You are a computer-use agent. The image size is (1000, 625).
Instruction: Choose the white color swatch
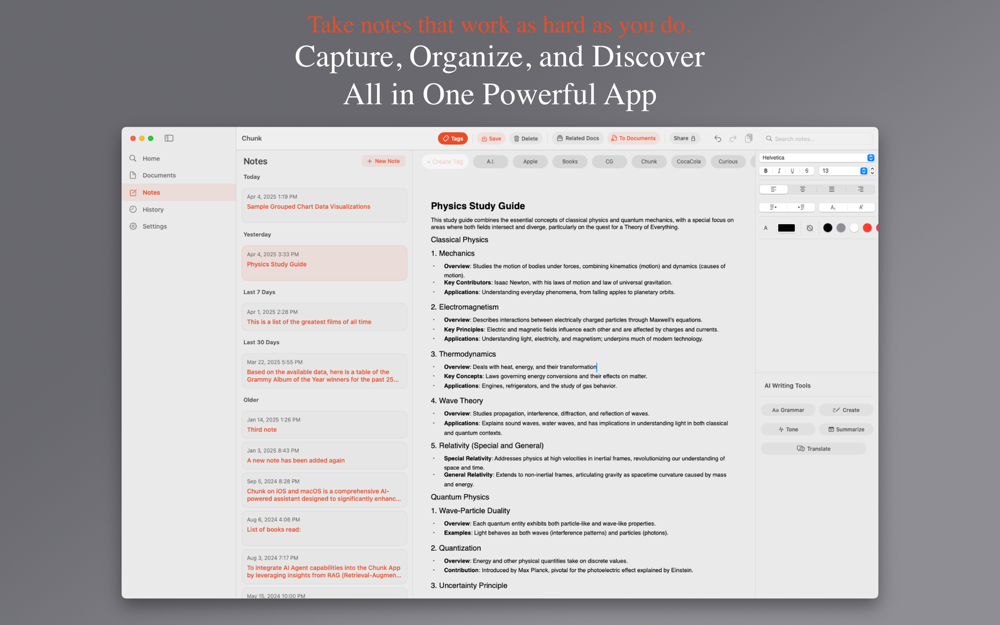854,228
